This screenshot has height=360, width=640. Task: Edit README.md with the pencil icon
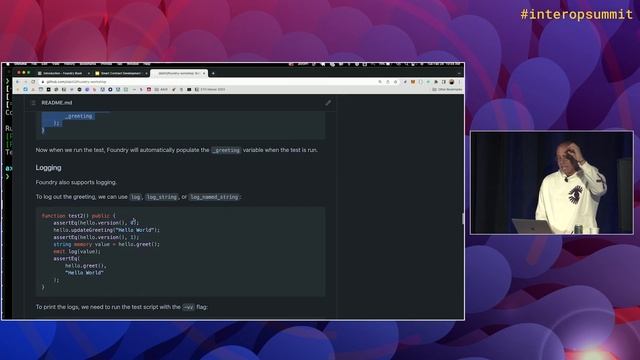(328, 103)
